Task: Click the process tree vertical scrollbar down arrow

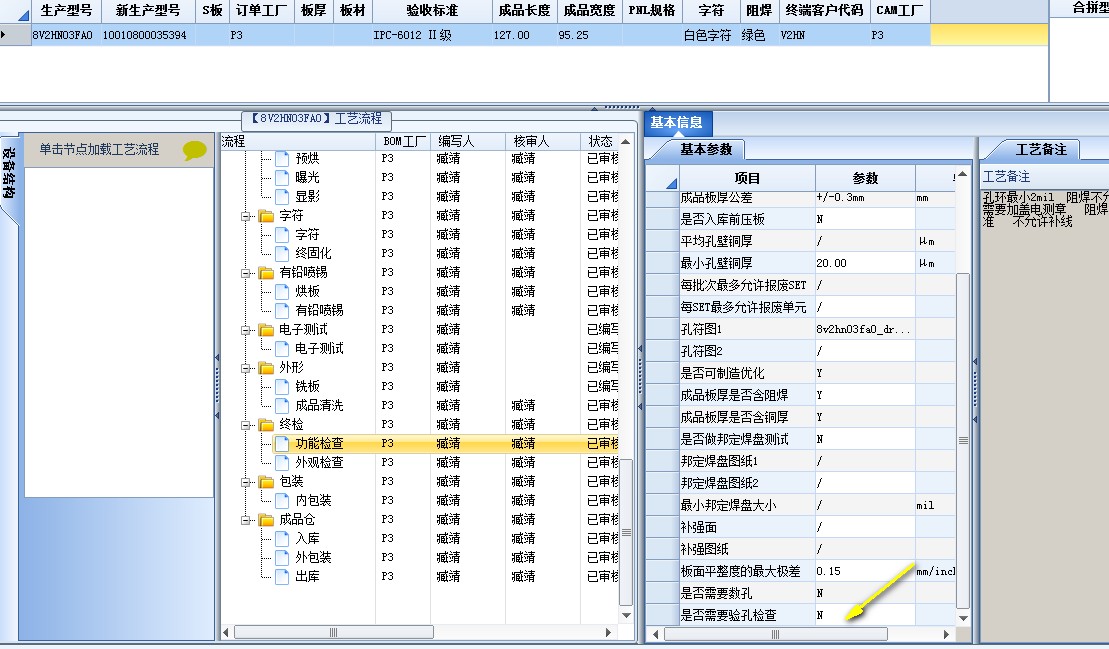Action: point(626,616)
